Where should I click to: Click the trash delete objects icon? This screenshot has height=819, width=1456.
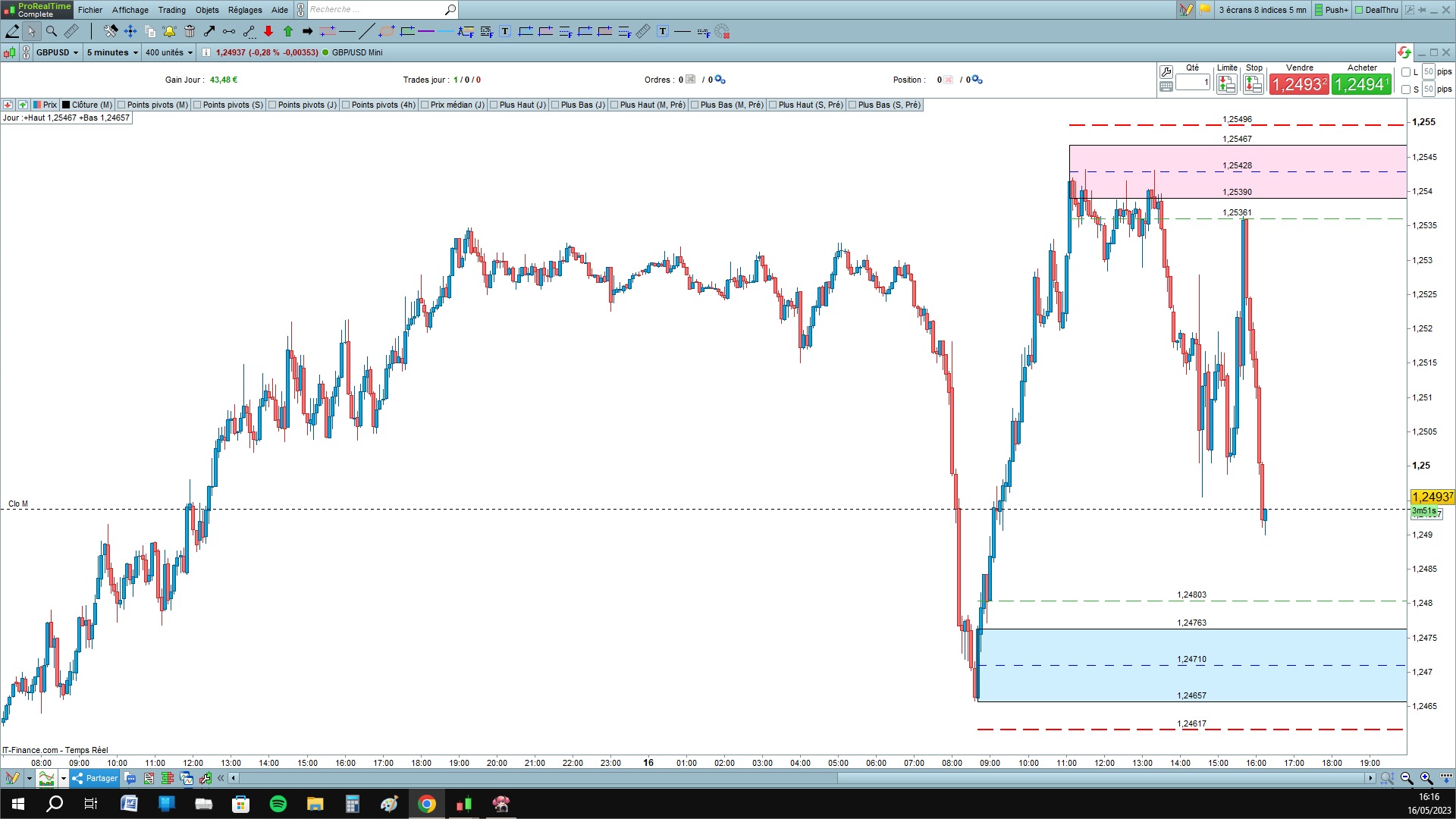[x=190, y=31]
